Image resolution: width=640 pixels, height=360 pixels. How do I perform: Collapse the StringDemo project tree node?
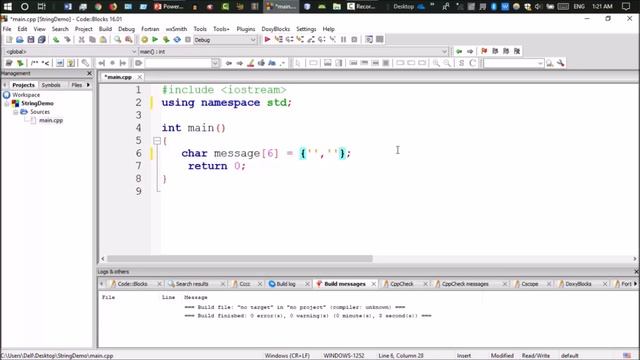[7, 104]
